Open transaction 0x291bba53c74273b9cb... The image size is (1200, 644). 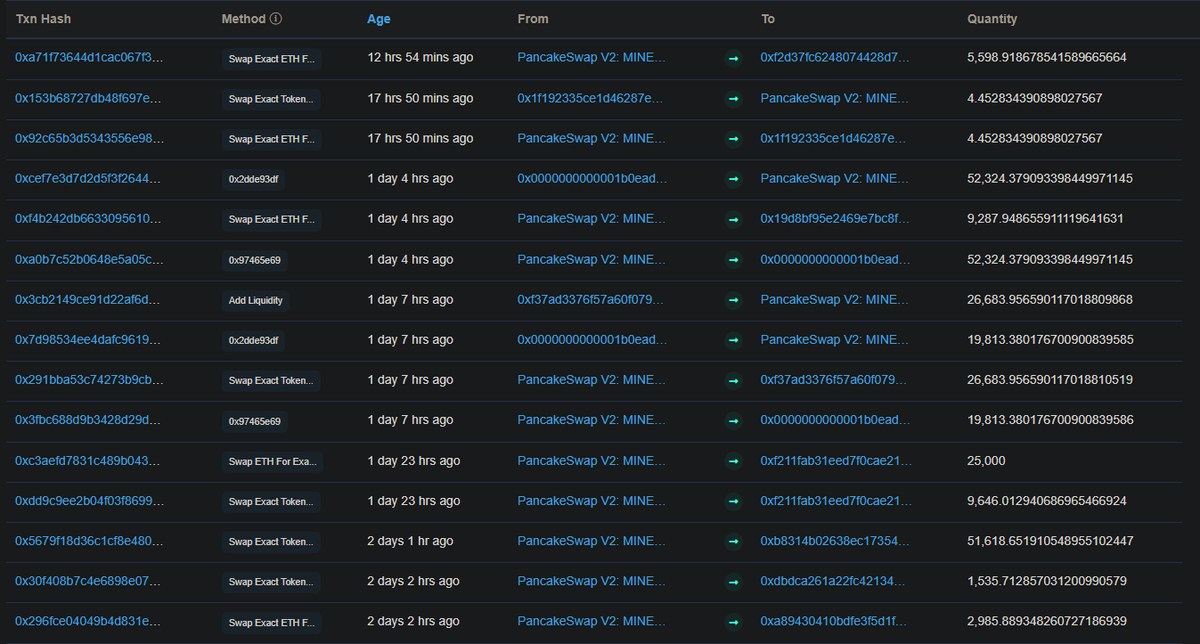pyautogui.click(x=89, y=380)
